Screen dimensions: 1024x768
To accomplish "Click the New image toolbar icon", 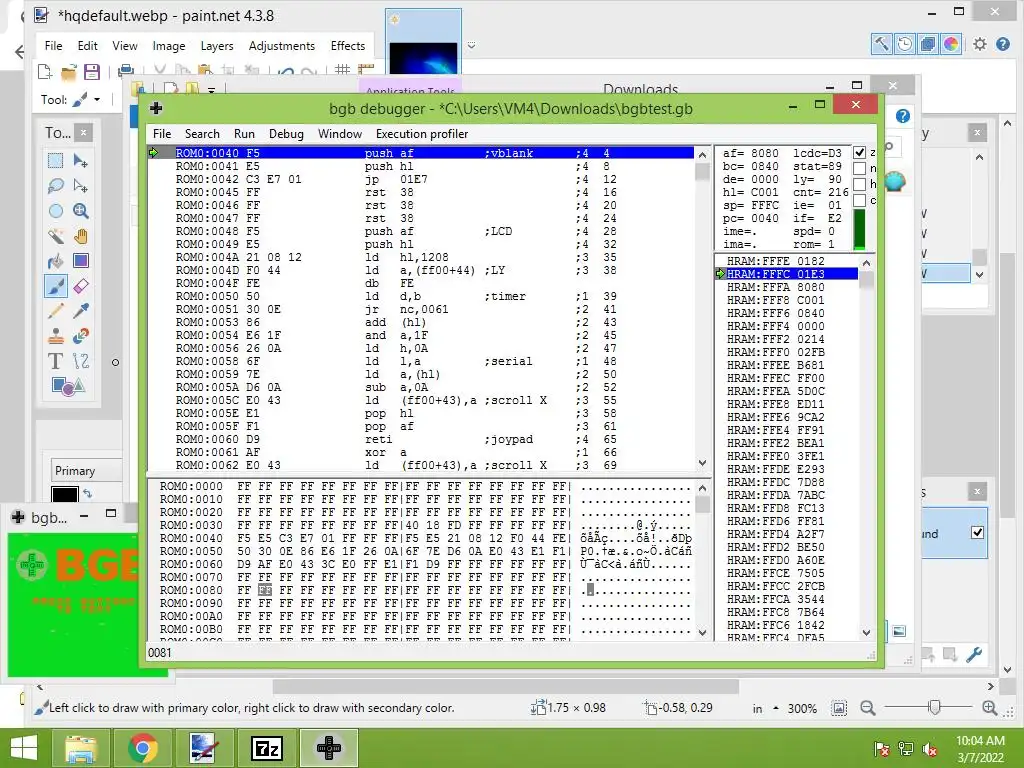I will tap(44, 71).
